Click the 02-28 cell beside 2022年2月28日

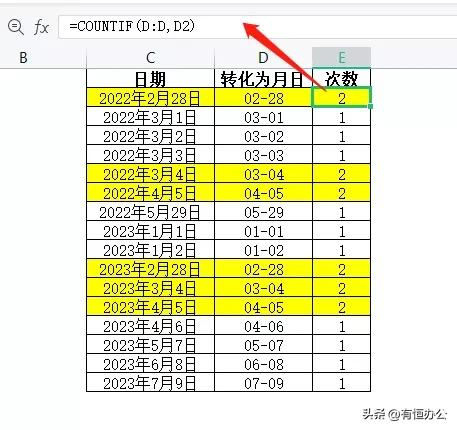(x=263, y=97)
